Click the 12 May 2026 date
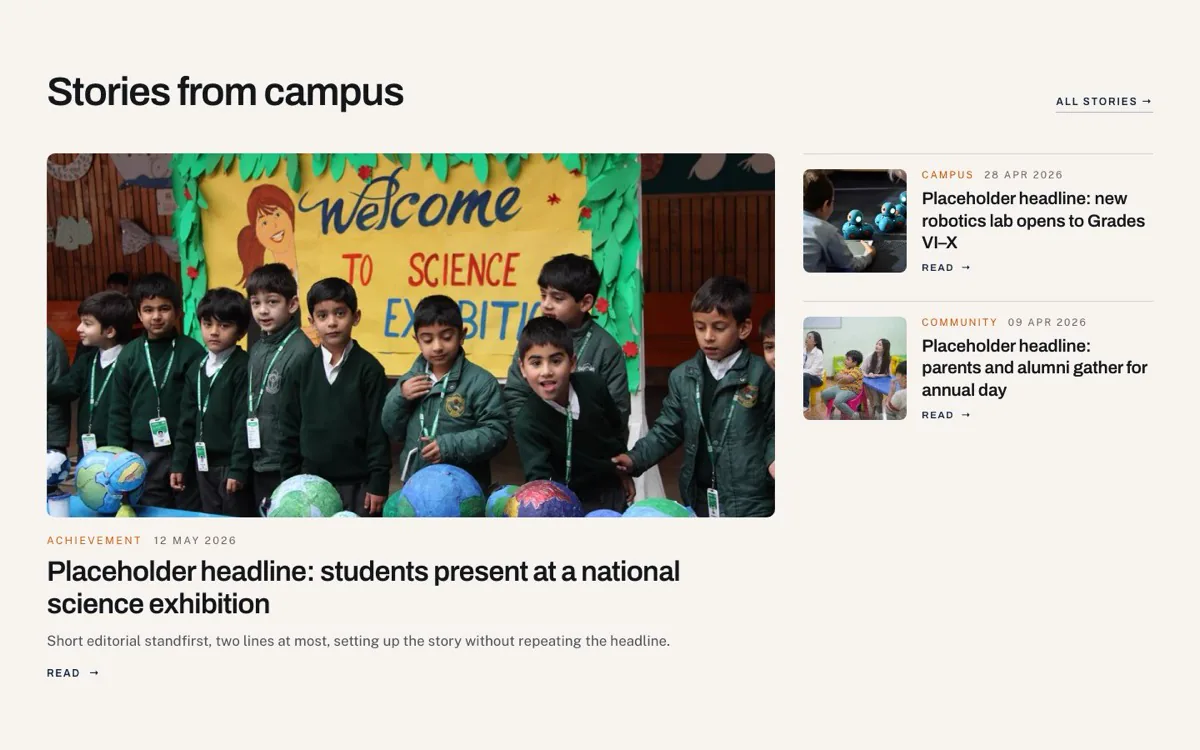This screenshot has width=1200, height=750. tap(195, 540)
